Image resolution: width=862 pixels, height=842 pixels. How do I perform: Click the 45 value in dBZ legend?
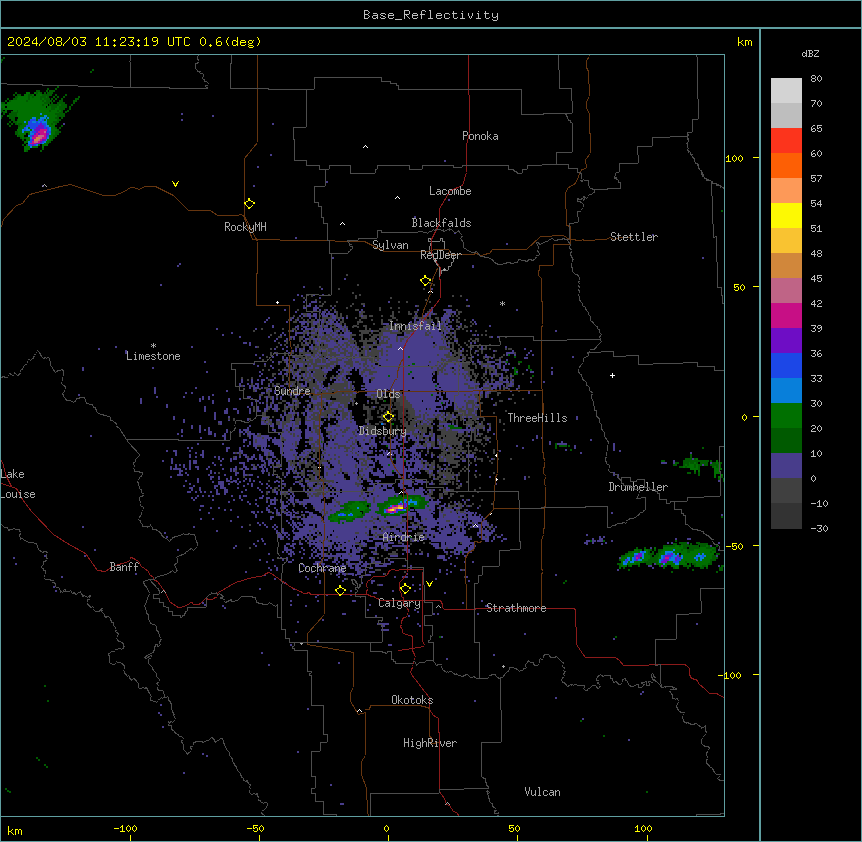(x=816, y=278)
